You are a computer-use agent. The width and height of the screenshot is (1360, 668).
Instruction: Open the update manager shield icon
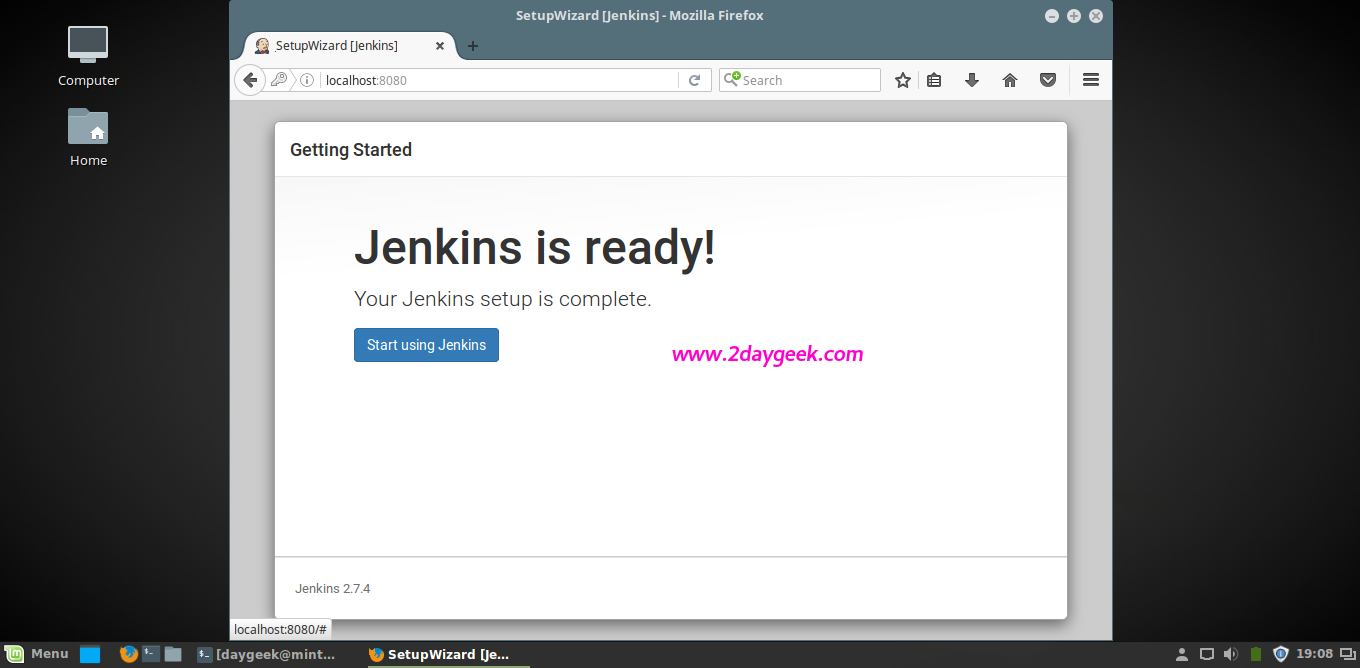tap(1280, 654)
